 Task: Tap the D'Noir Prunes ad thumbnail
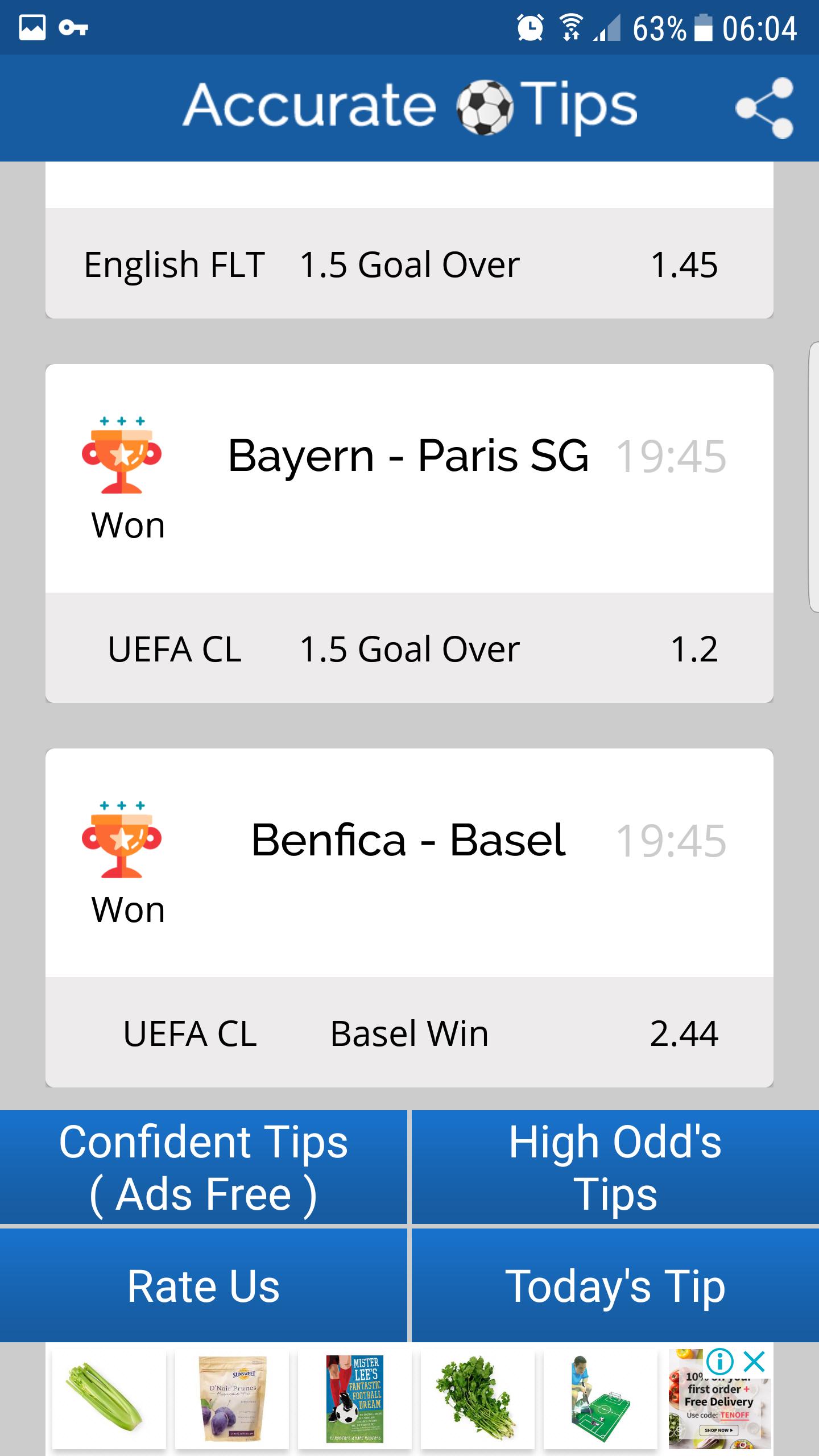point(232,1398)
